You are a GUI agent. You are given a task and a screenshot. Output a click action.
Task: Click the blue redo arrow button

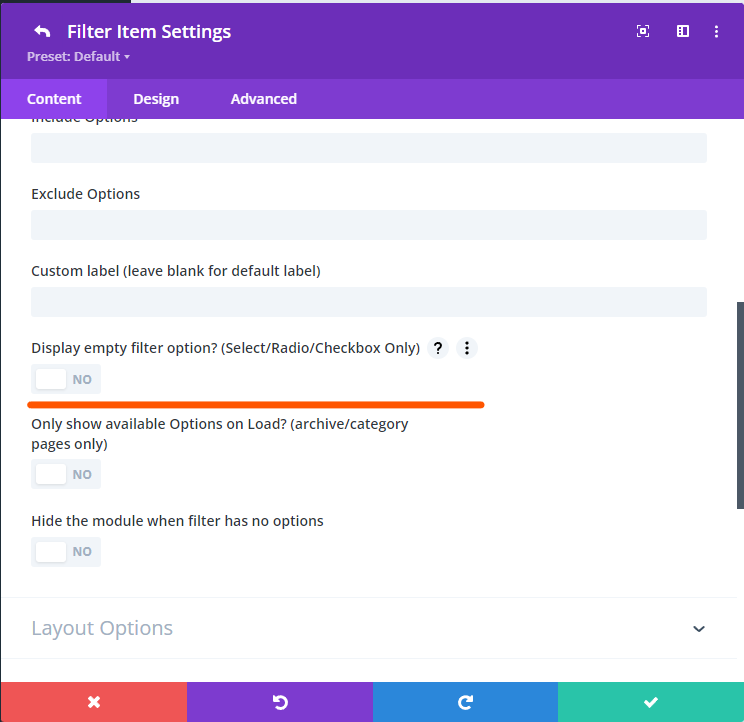click(x=465, y=702)
